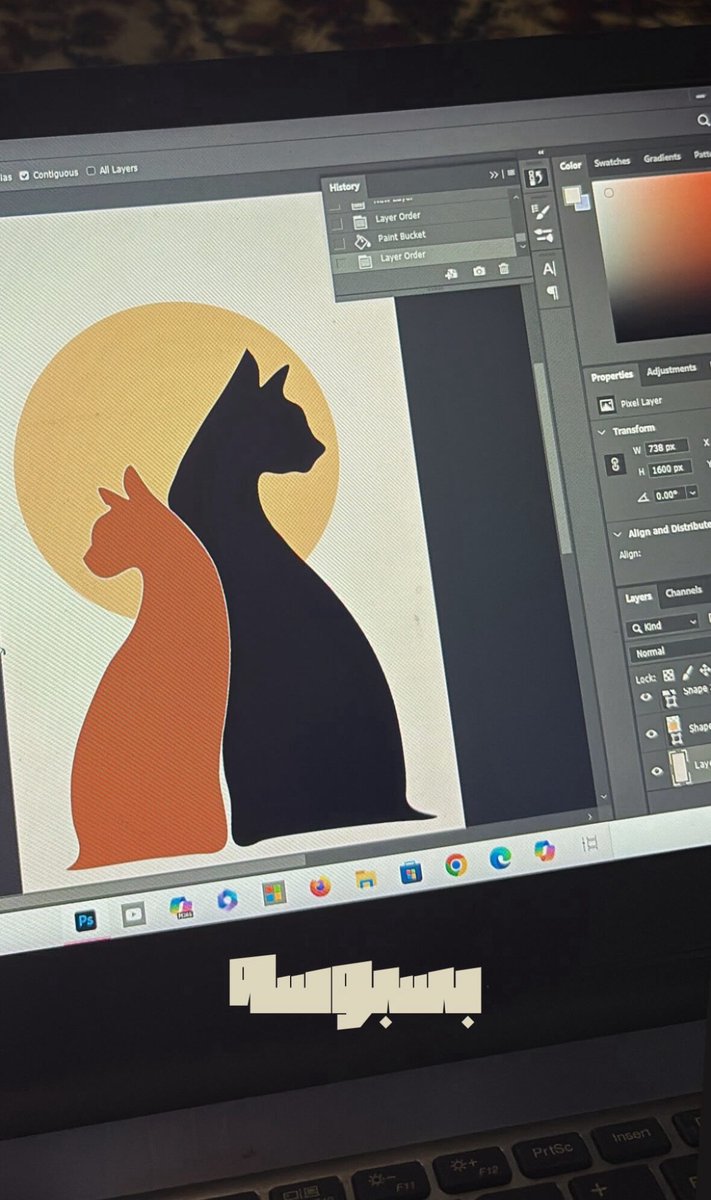This screenshot has width=711, height=1200.
Task: Open Microsoft Store from the taskbar
Action: click(411, 872)
